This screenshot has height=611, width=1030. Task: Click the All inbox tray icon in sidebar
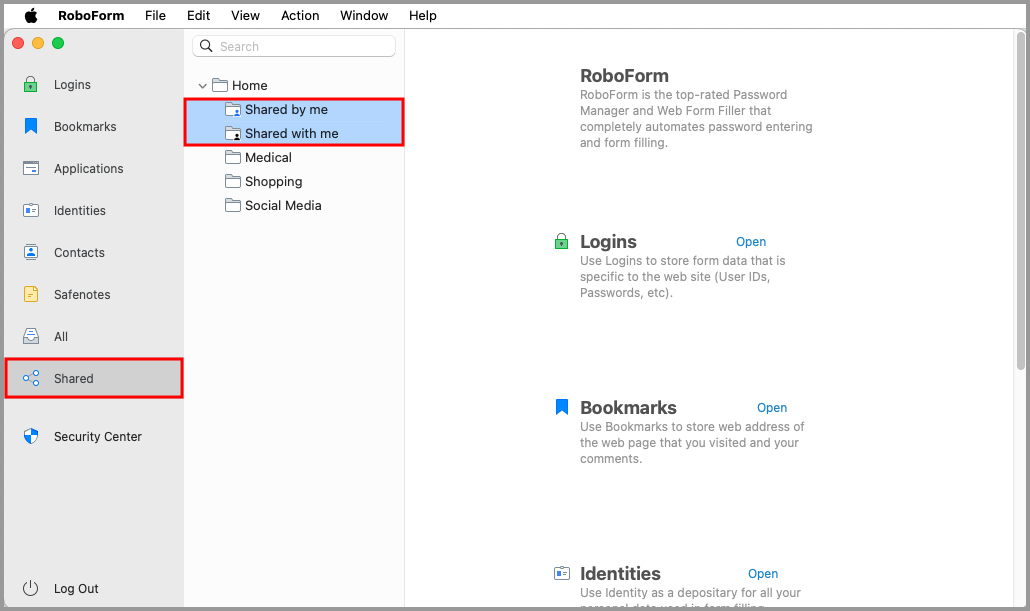[31, 336]
